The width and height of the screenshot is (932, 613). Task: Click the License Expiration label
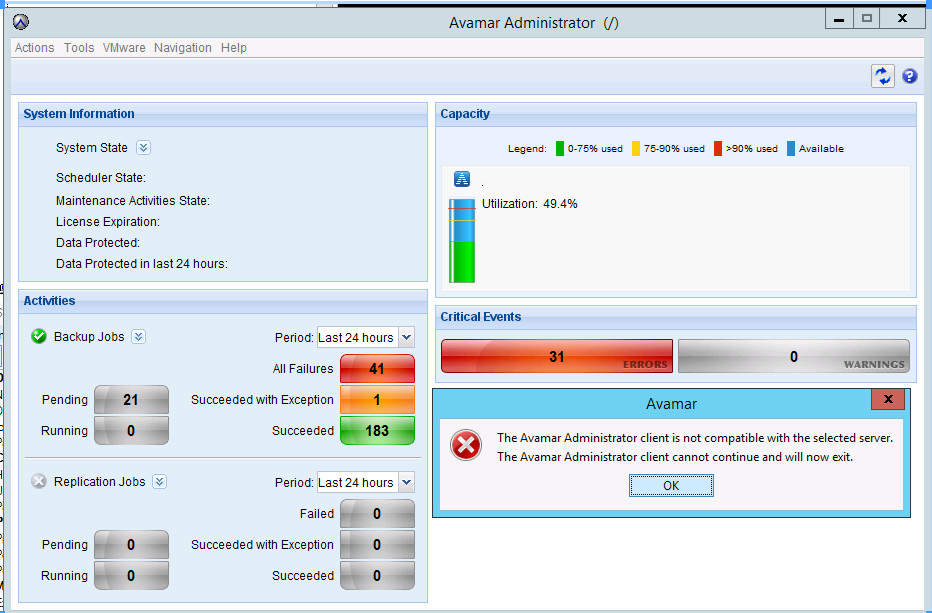[108, 222]
